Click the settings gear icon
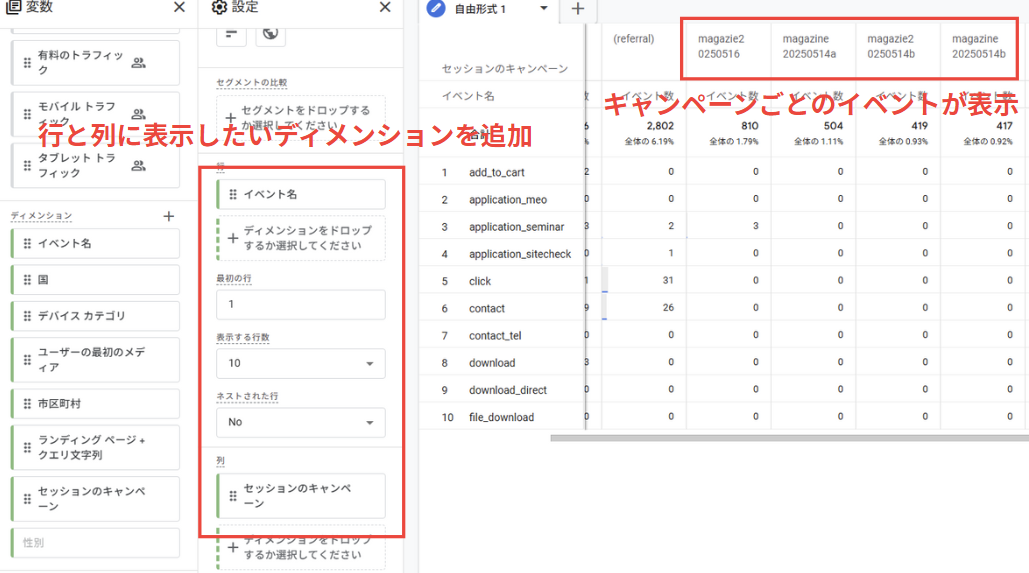 (219, 7)
